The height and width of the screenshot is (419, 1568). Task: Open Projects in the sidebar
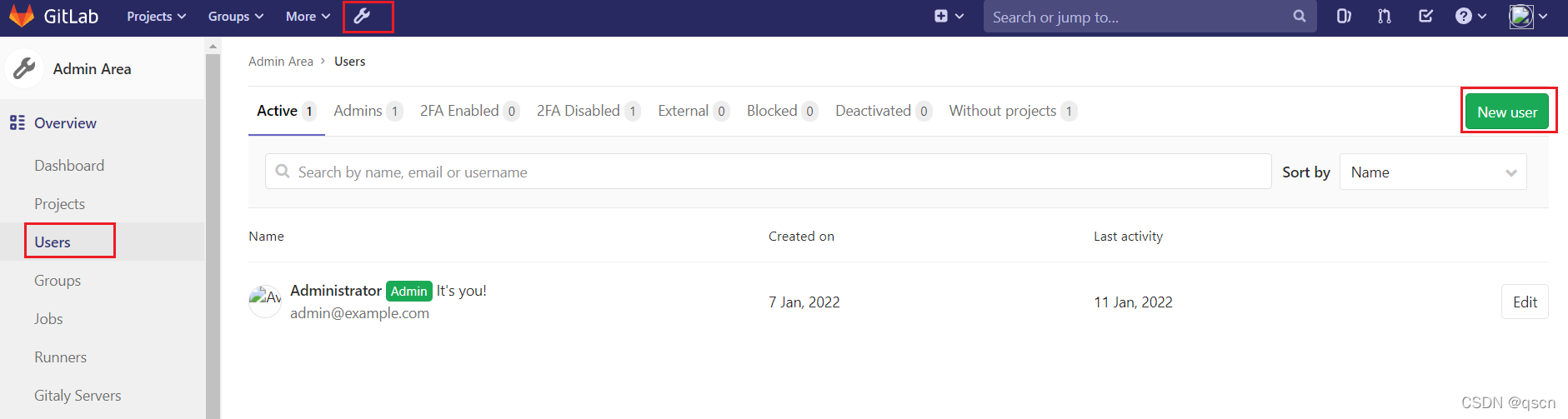(x=59, y=203)
